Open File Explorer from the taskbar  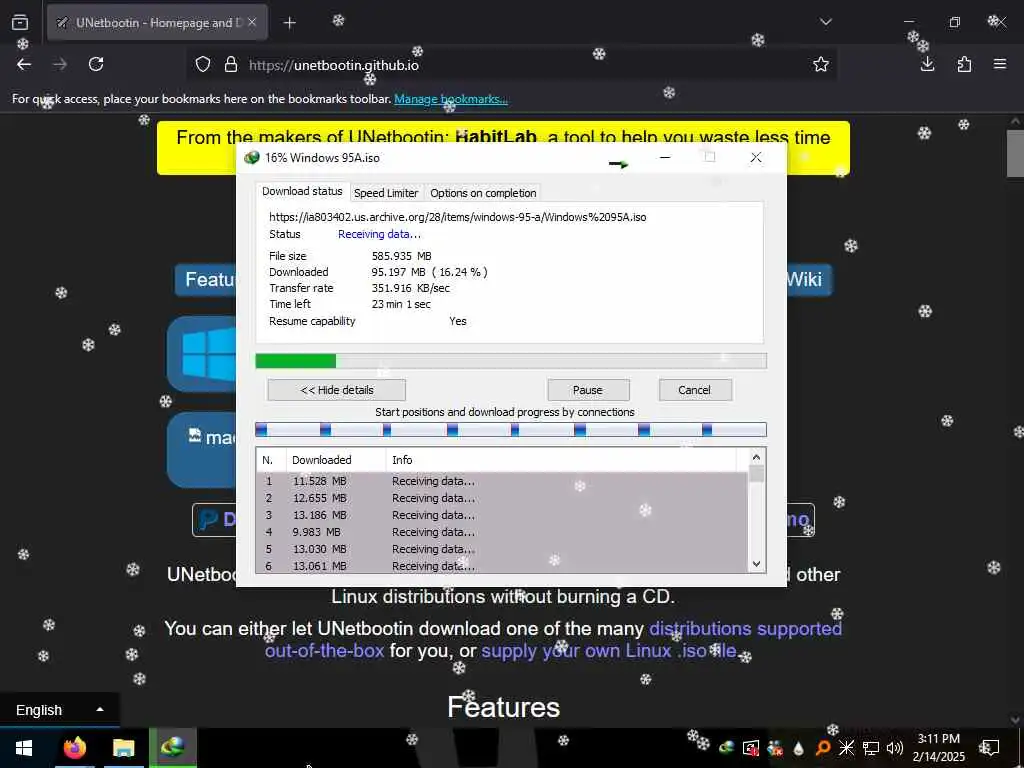[x=123, y=748]
